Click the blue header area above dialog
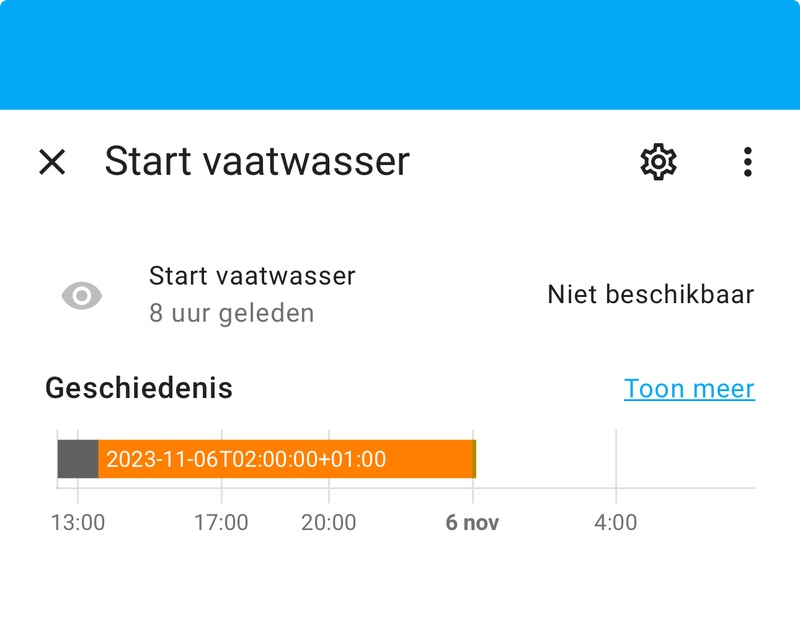This screenshot has width=800, height=641. click(x=400, y=55)
